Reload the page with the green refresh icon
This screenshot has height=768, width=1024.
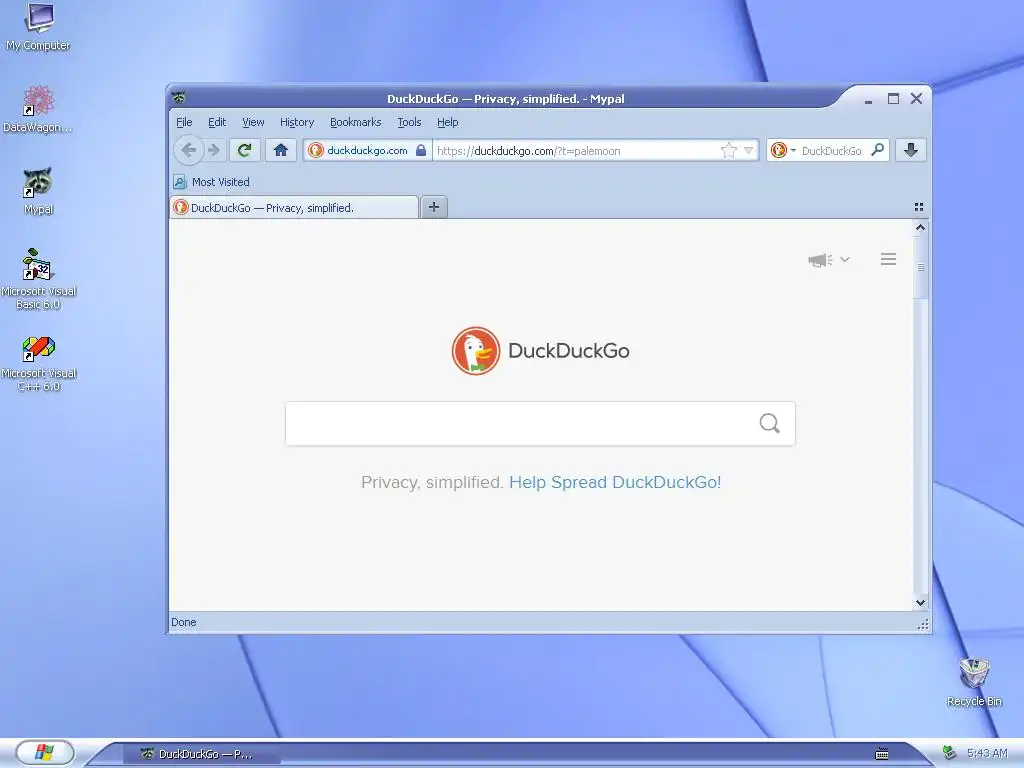point(245,150)
